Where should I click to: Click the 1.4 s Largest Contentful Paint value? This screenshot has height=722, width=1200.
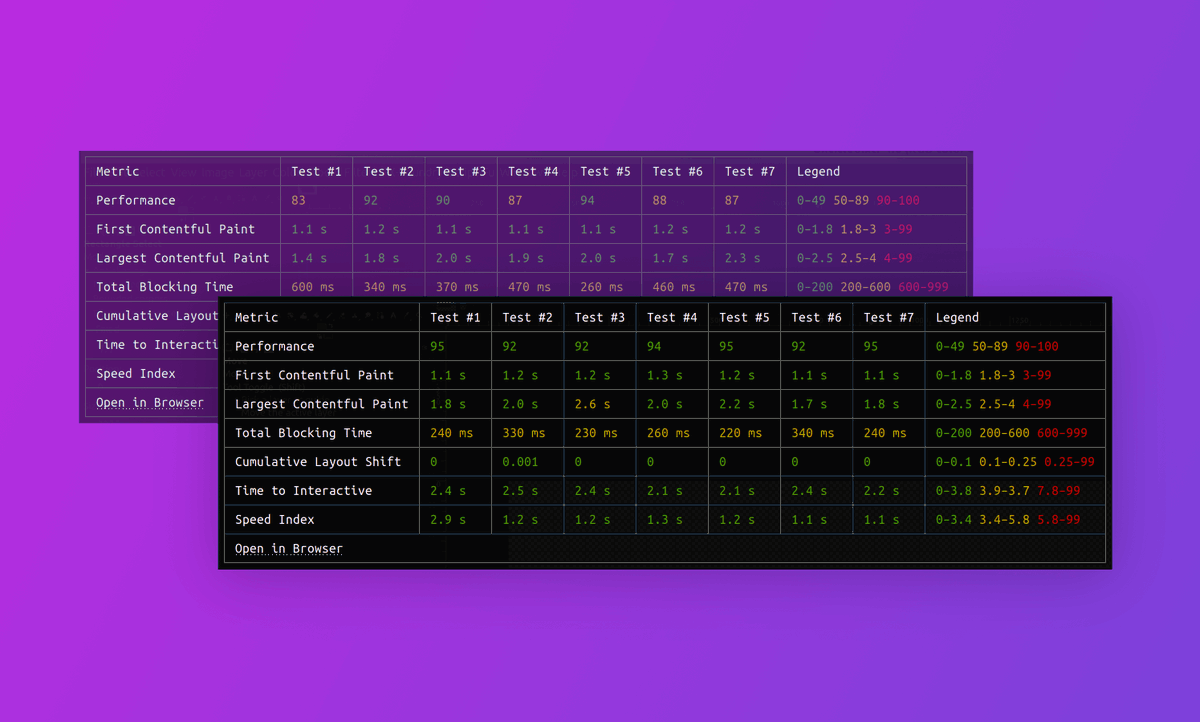tap(309, 258)
